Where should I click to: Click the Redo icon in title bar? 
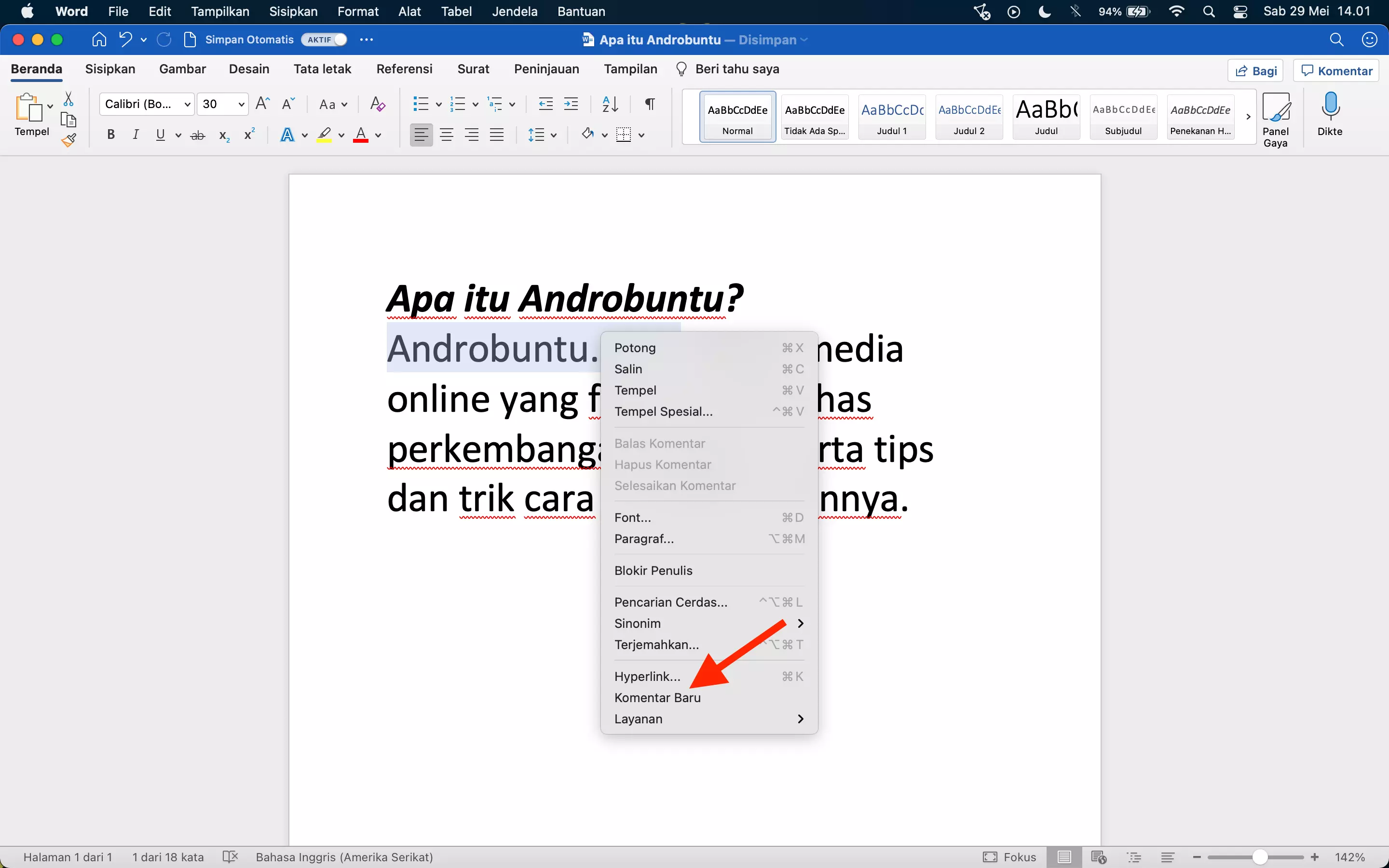coord(164,40)
